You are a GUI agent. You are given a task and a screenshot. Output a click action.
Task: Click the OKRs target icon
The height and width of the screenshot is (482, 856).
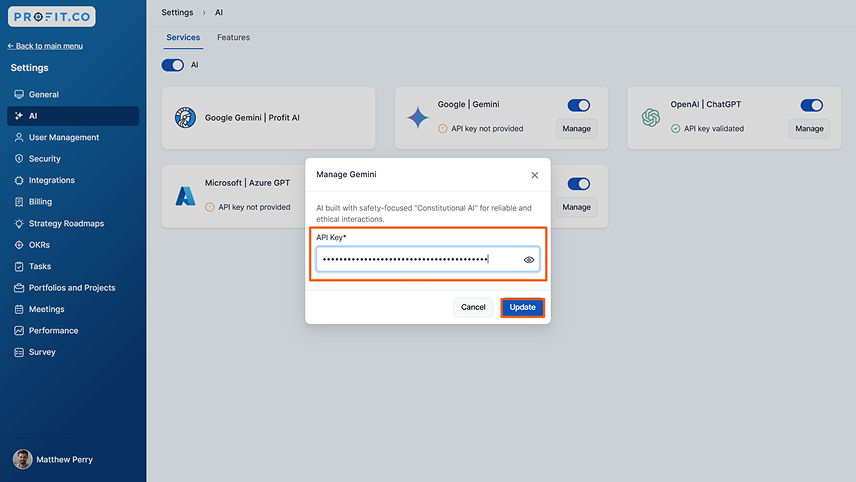[19, 245]
